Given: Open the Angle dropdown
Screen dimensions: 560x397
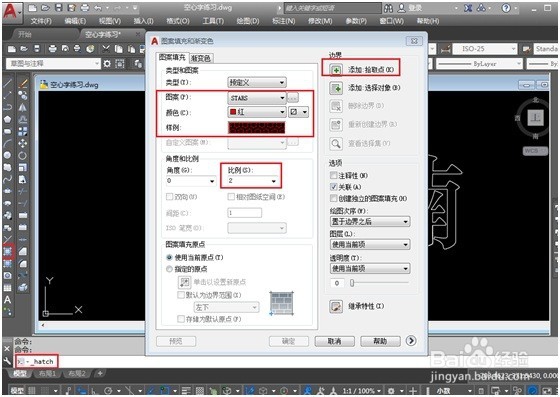Looking at the screenshot, I should 191,181.
